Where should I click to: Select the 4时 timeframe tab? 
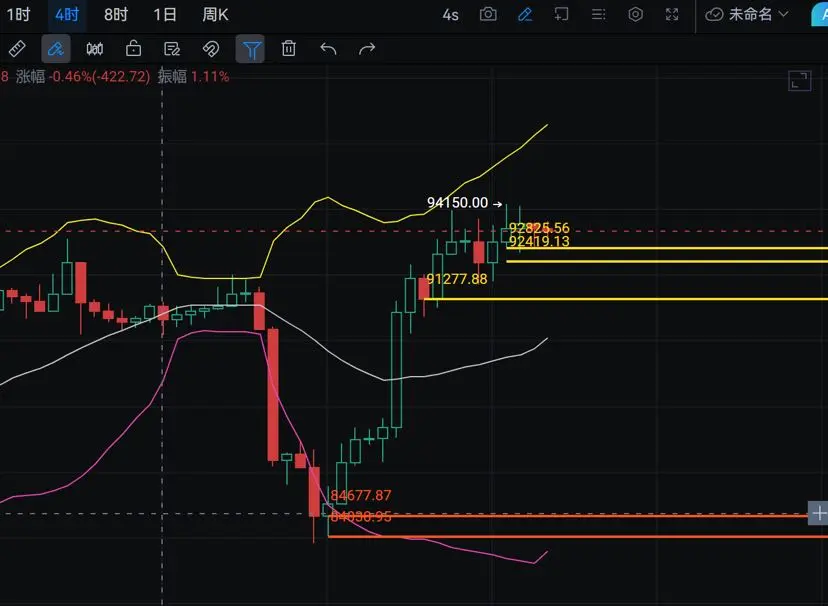67,15
